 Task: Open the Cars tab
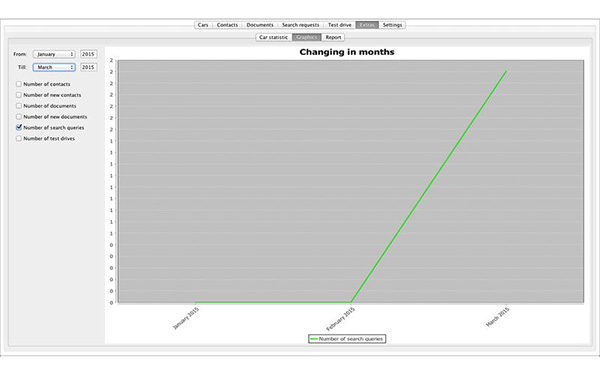[x=203, y=25]
